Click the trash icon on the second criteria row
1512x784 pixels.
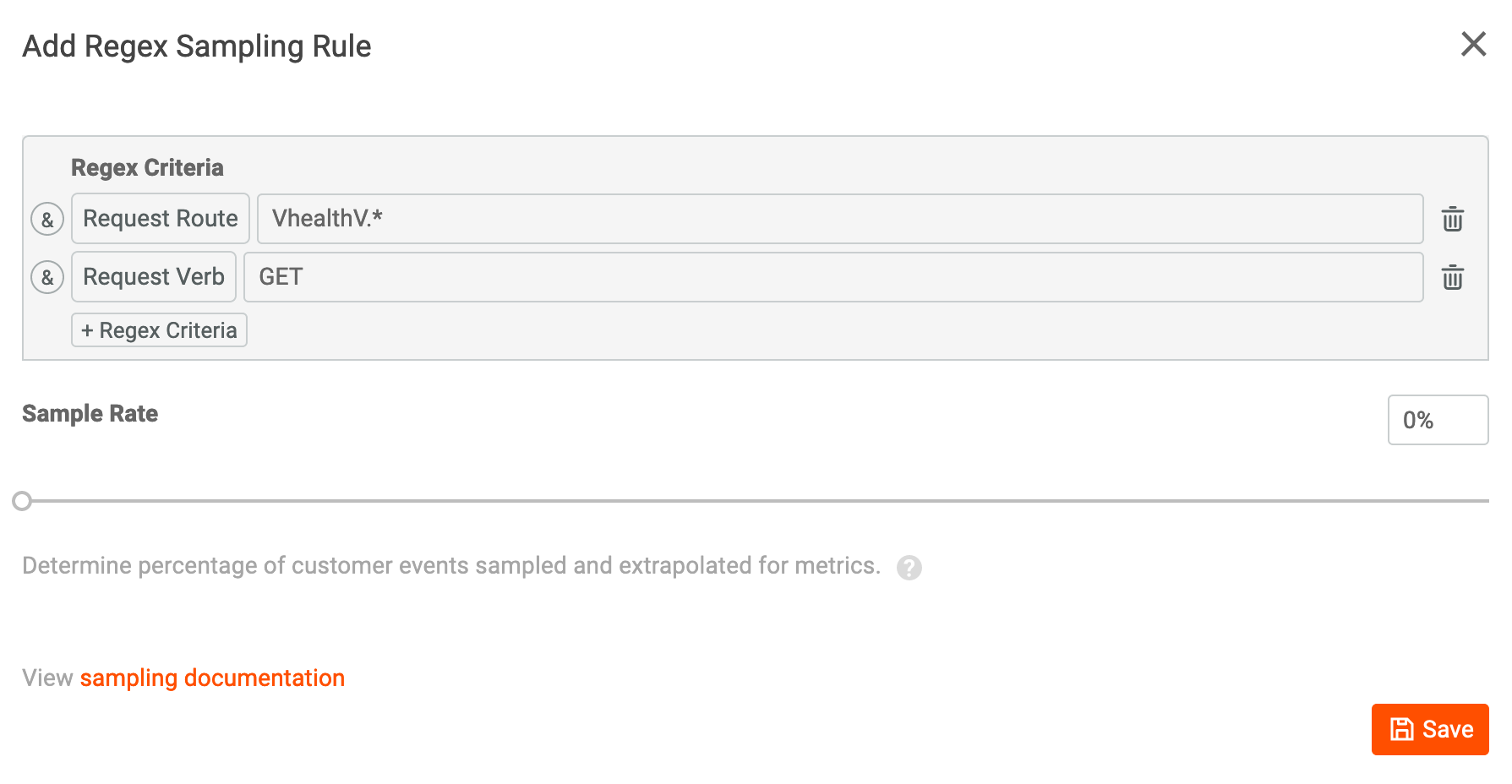pyautogui.click(x=1453, y=277)
